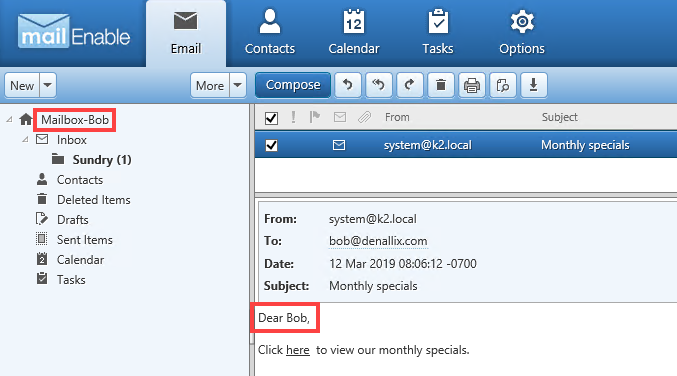Click the flag column header icon

[x=315, y=117]
